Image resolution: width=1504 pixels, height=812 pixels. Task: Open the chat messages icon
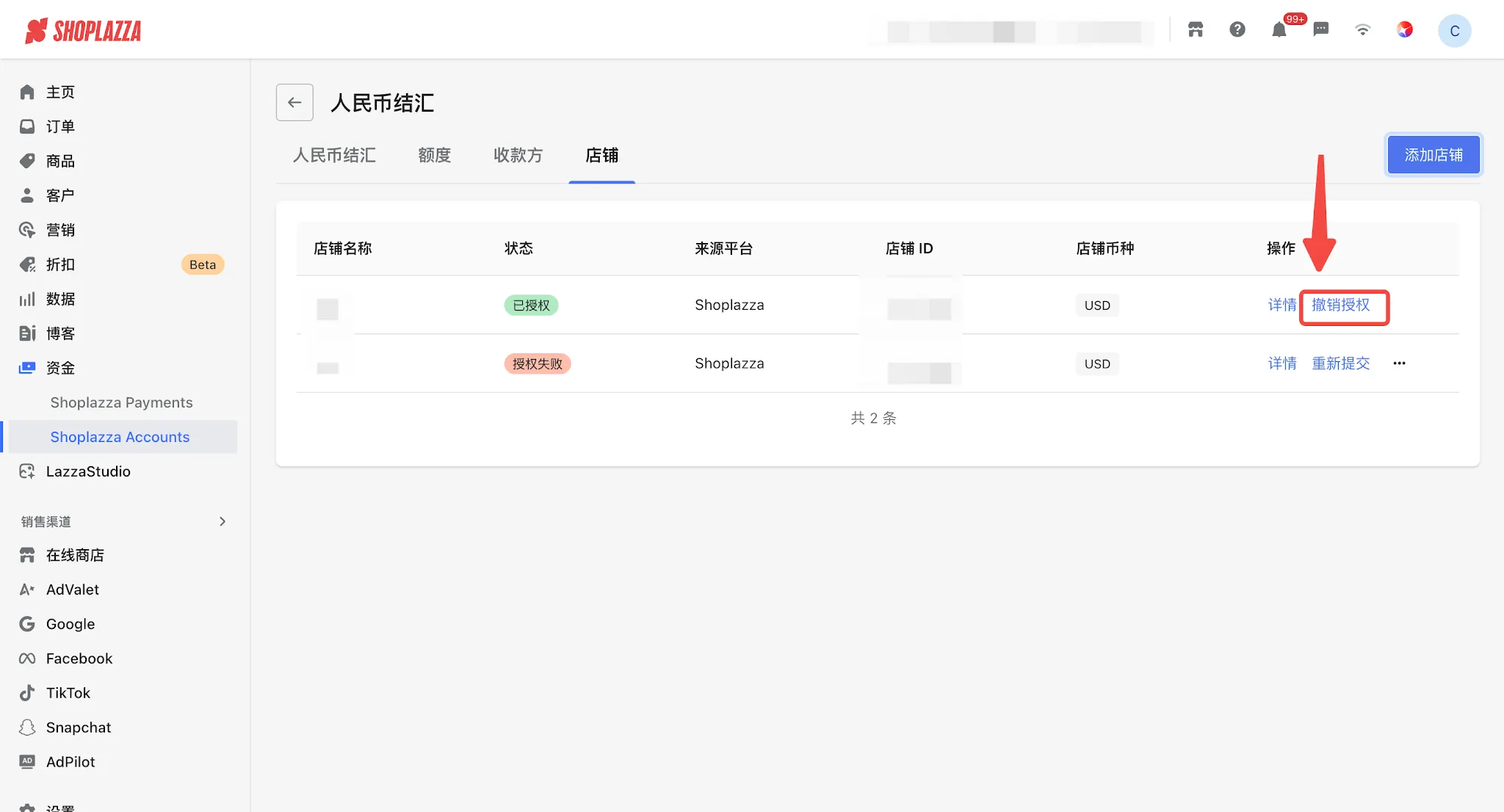pos(1321,29)
